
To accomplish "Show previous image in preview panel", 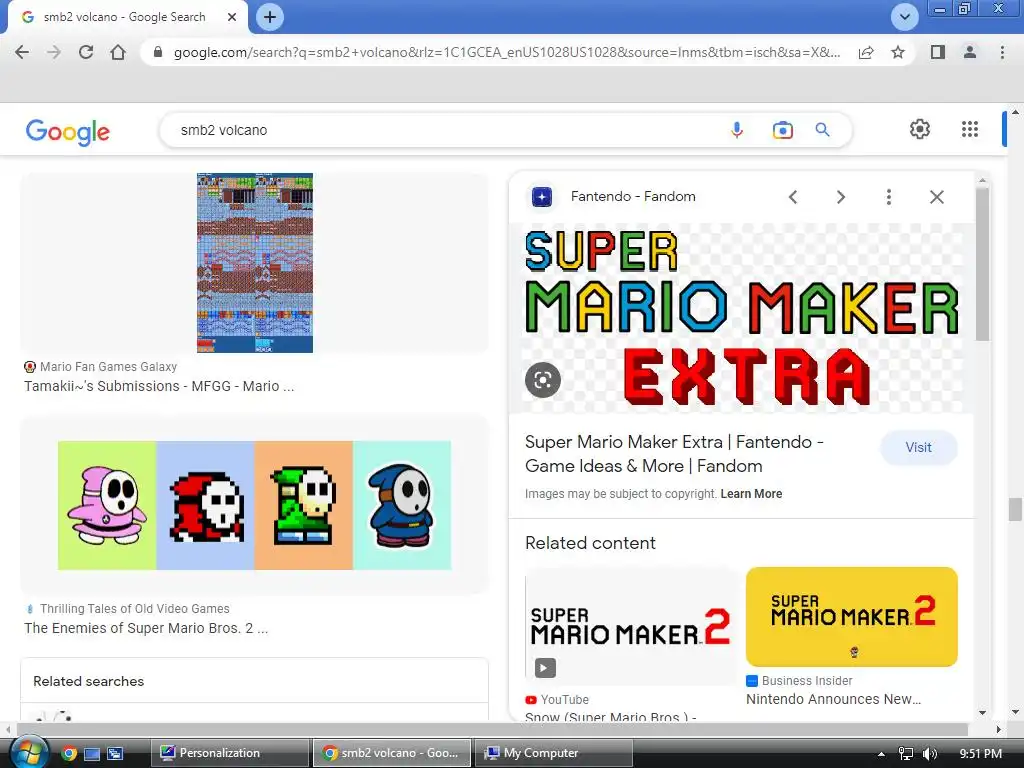I will tap(793, 197).
